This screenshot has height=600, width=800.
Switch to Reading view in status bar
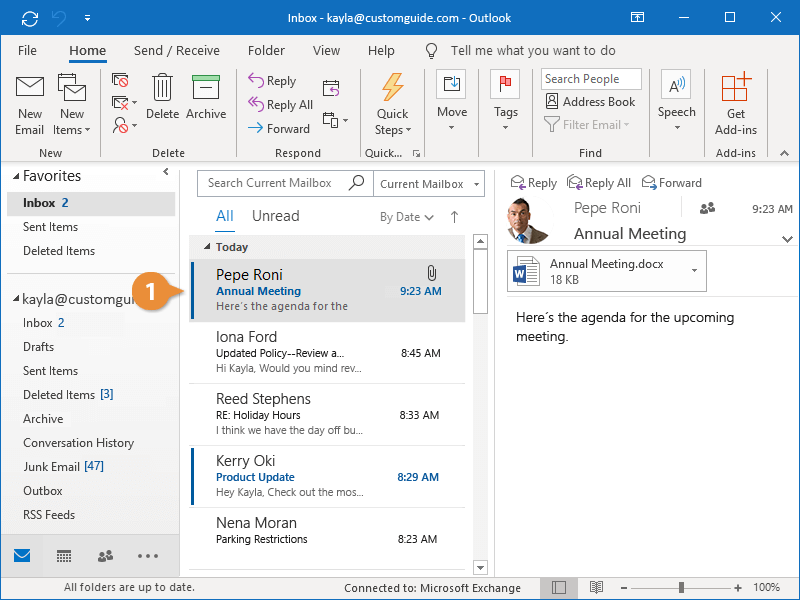(x=596, y=588)
